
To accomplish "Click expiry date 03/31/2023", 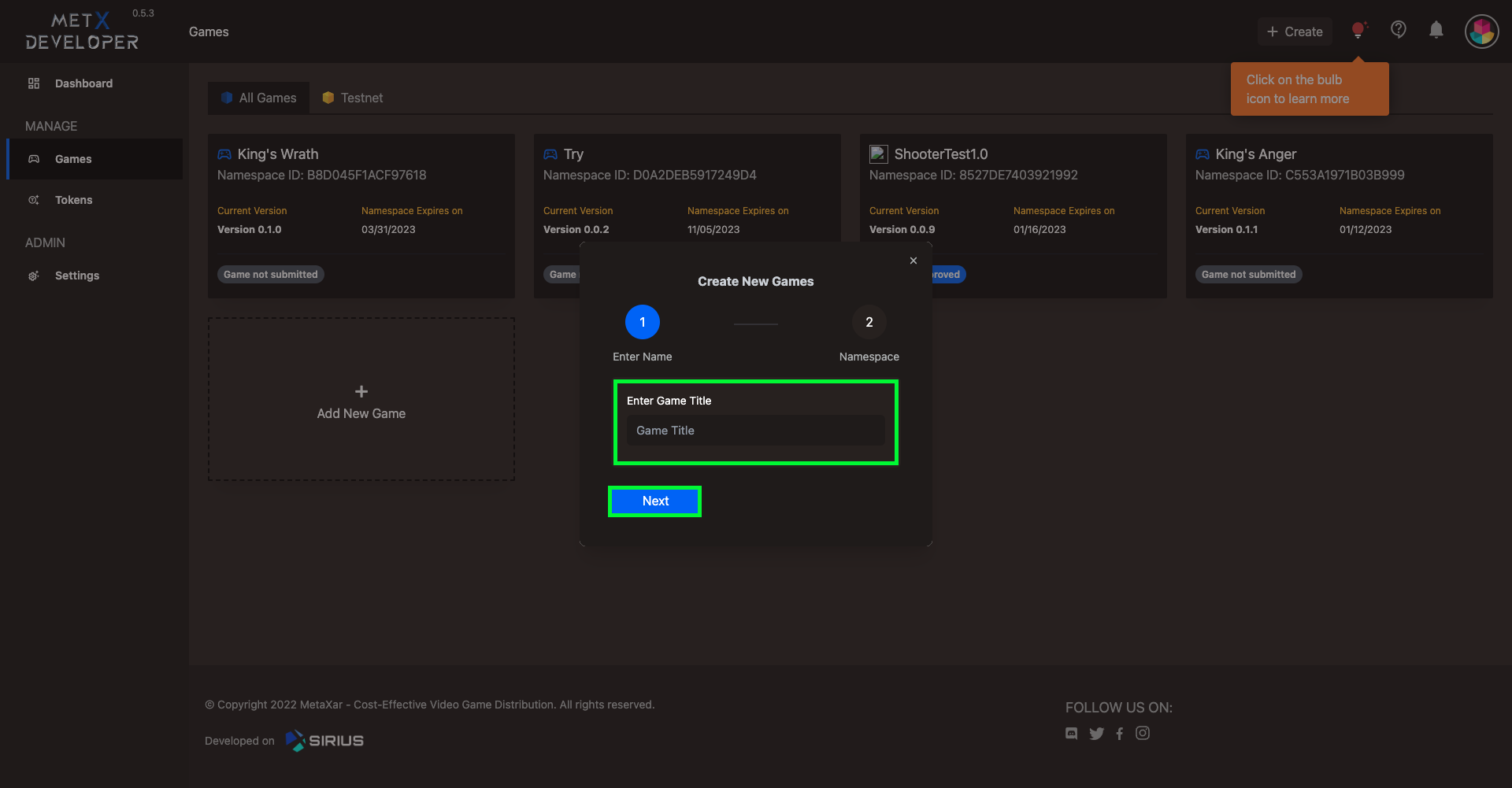I will [x=388, y=230].
